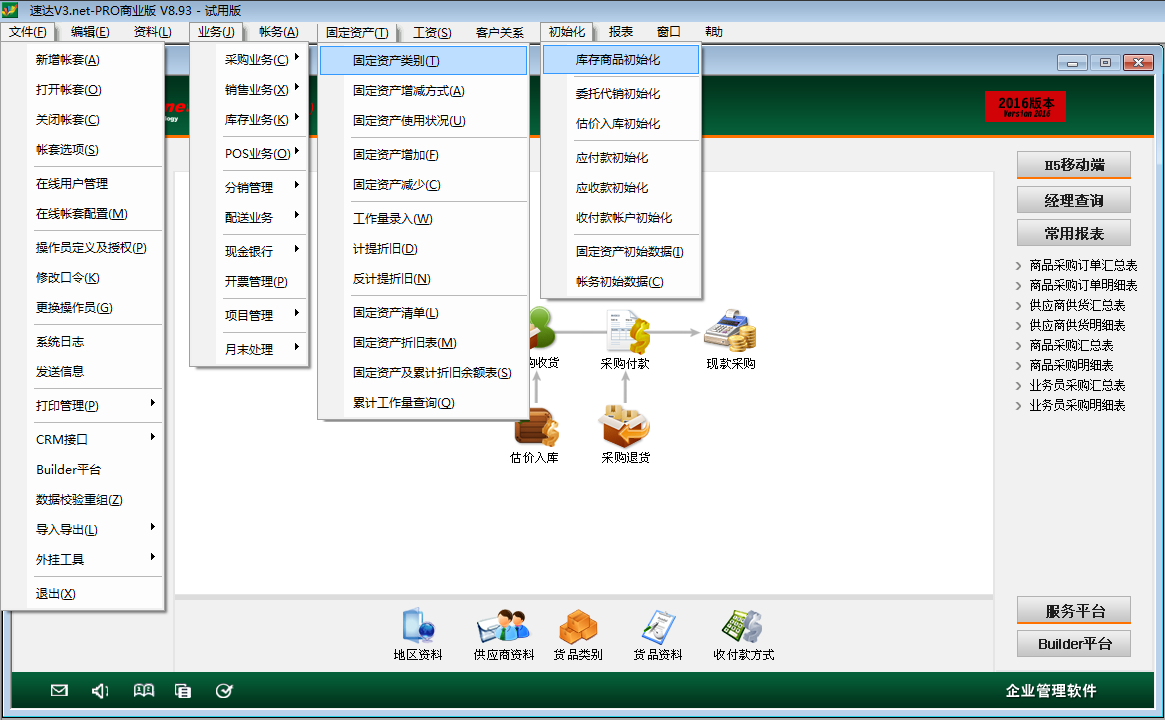Click the 货品类别 boxes icon
The height and width of the screenshot is (720, 1165).
coord(578,626)
